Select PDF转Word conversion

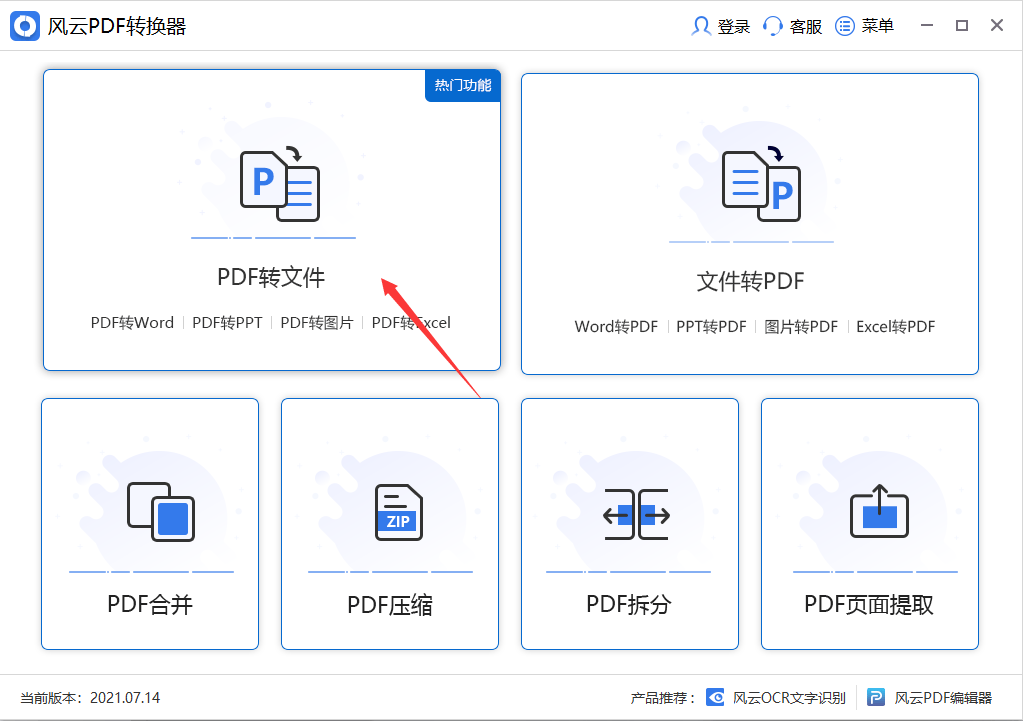(131, 322)
